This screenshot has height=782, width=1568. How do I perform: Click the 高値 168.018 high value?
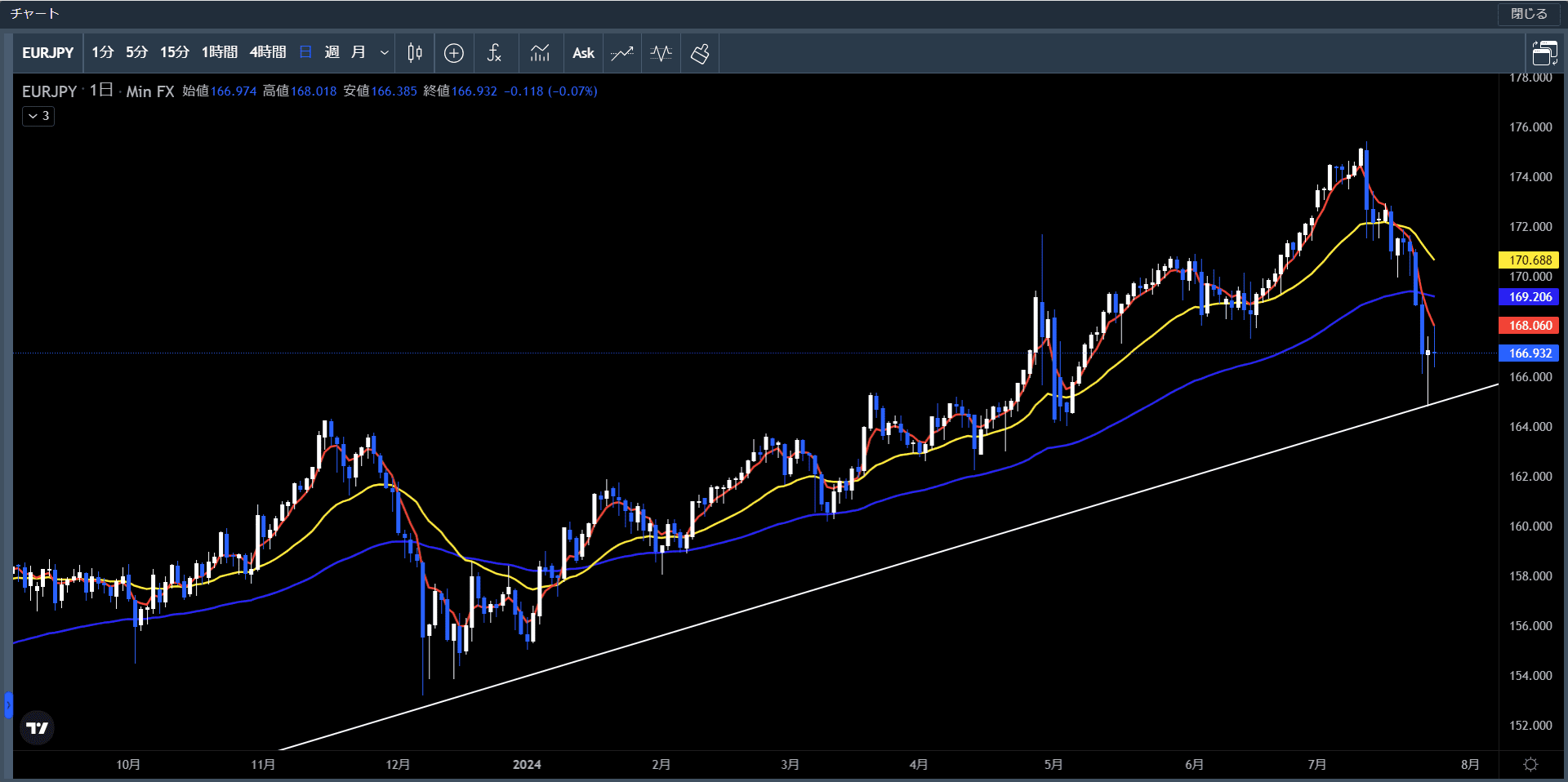click(300, 91)
